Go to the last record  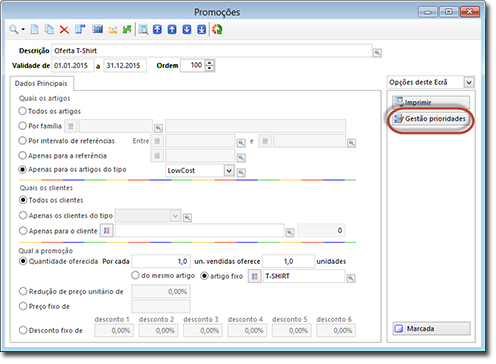click(202, 29)
